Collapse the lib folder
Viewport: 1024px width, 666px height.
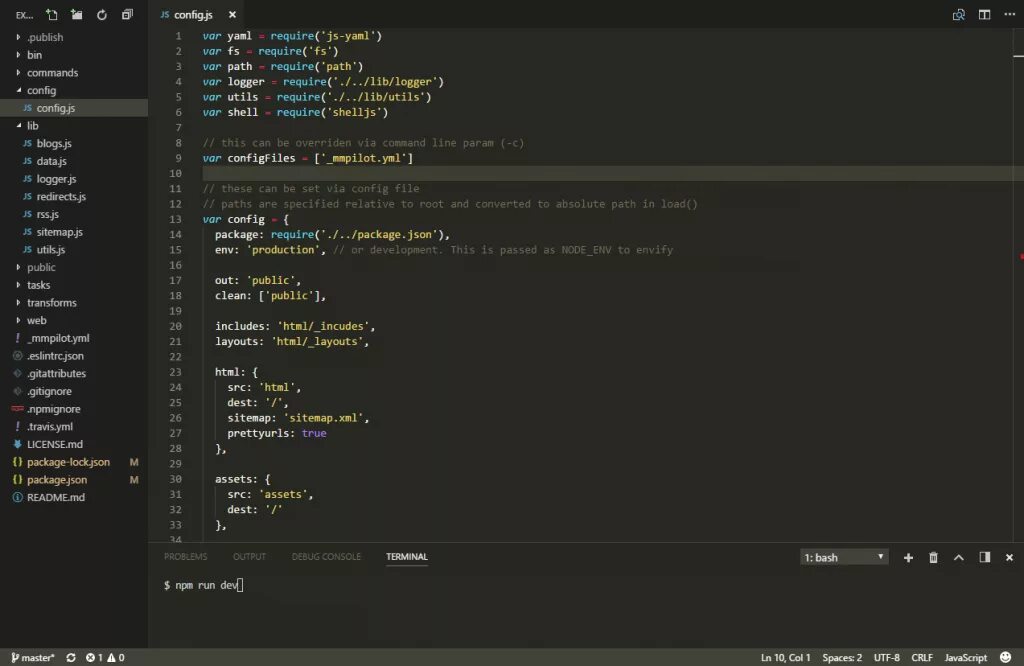74,125
